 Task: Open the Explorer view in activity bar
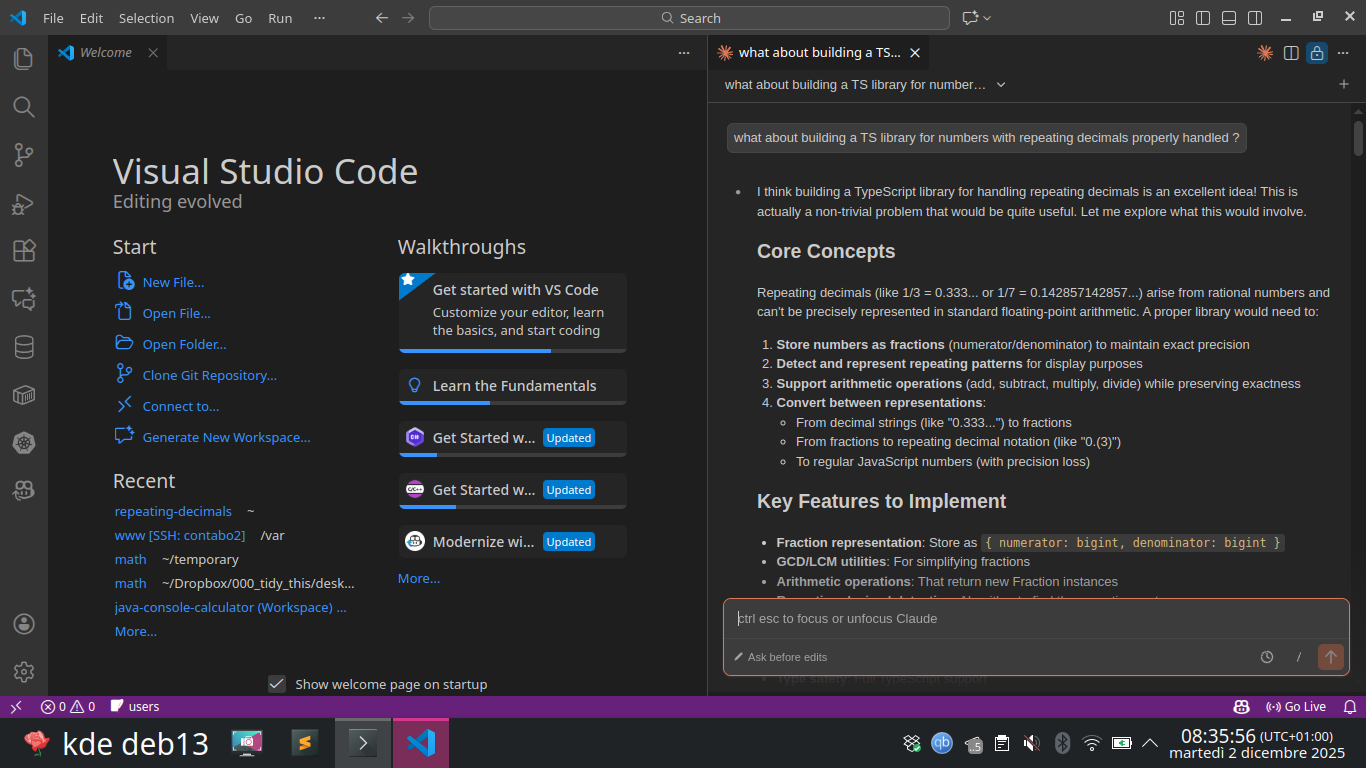23,59
